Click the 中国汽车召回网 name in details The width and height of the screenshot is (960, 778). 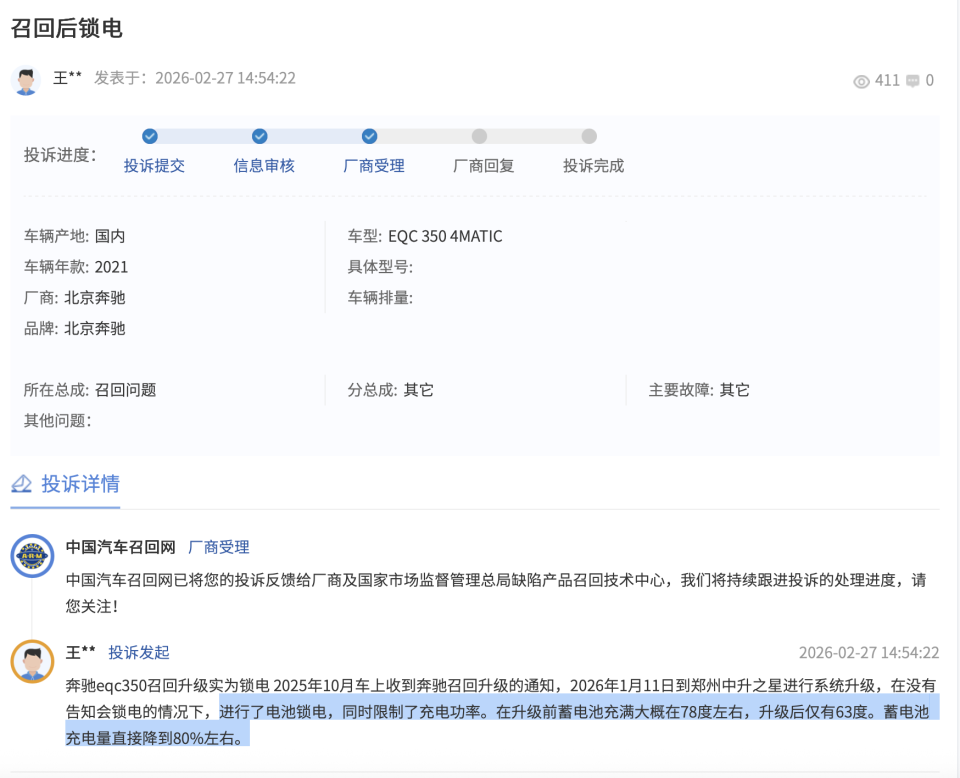tap(121, 547)
